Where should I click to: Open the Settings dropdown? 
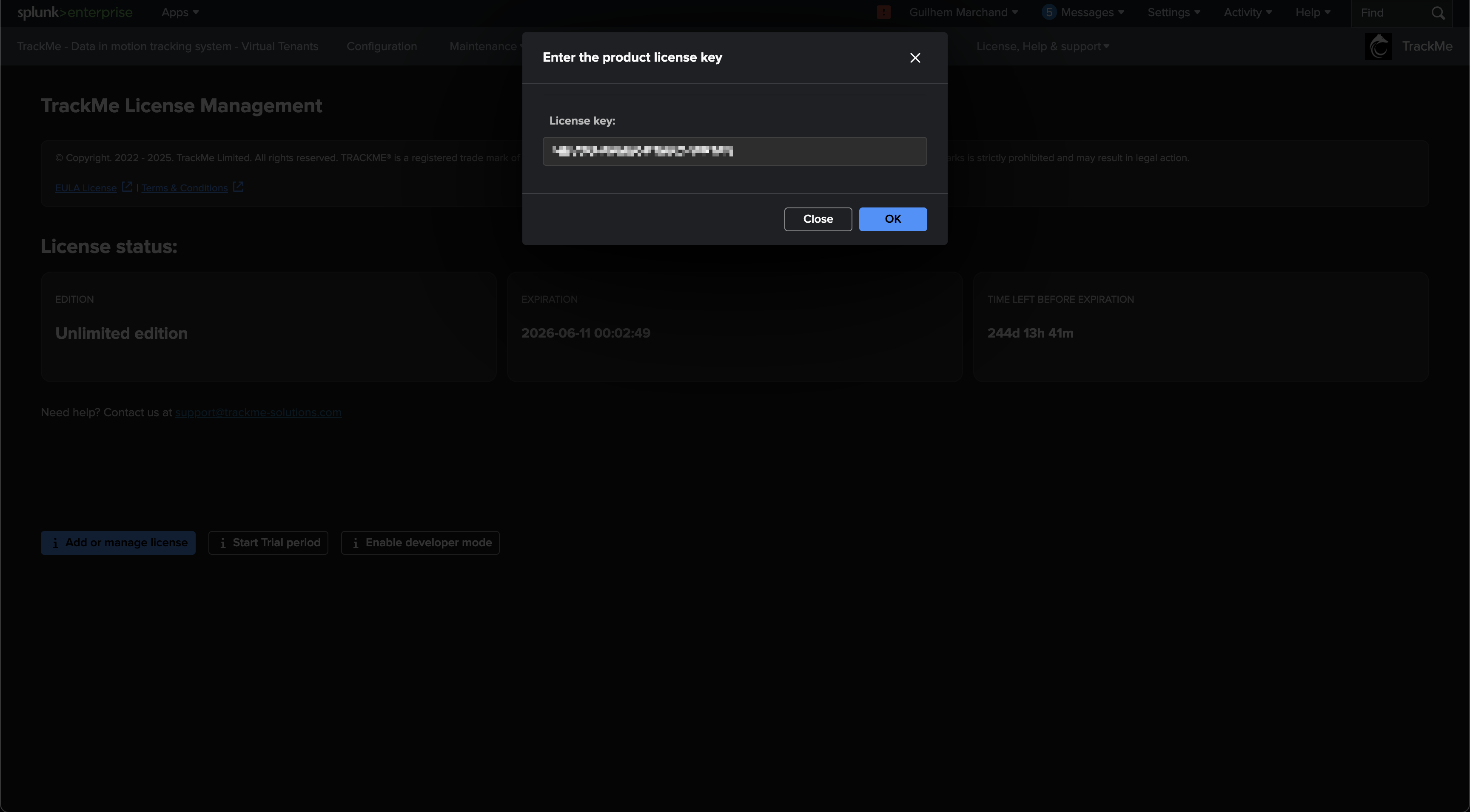[1173, 13]
